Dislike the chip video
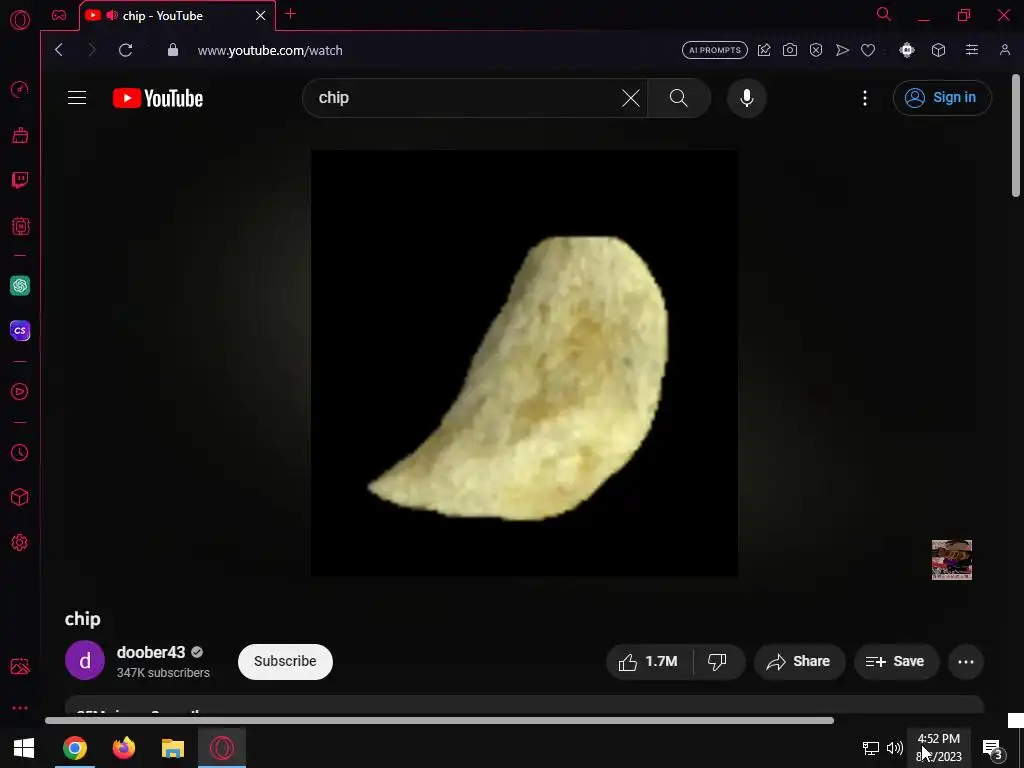 718,662
